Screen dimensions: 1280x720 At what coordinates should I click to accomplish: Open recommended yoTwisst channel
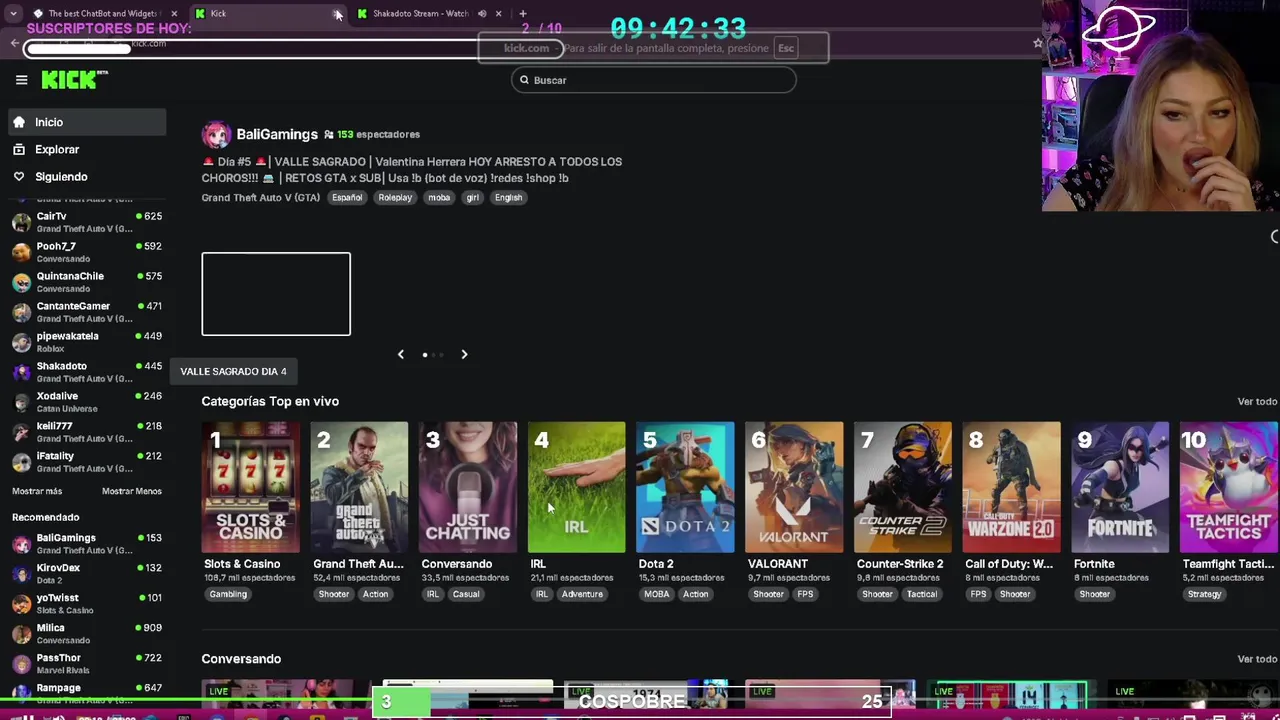87,604
